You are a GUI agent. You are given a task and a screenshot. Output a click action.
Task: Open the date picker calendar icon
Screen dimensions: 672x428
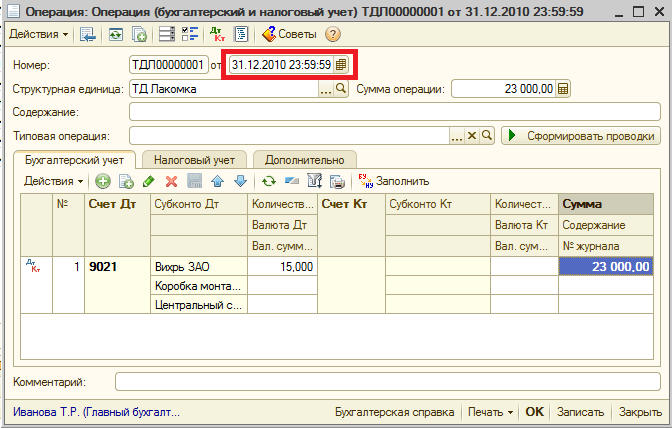point(341,65)
